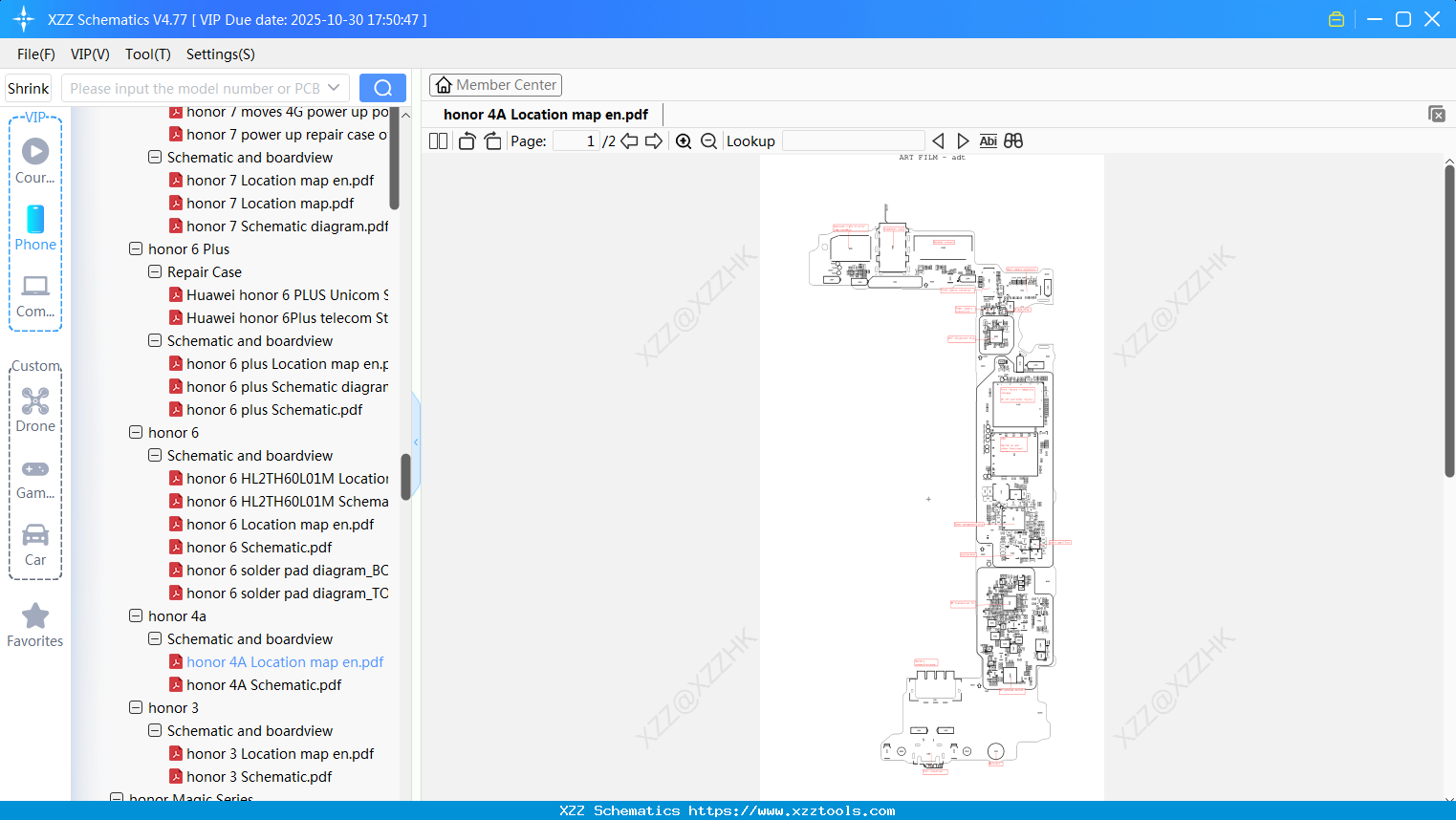Open honor 6 Schematic.pdf
1456x820 pixels.
[x=259, y=548]
